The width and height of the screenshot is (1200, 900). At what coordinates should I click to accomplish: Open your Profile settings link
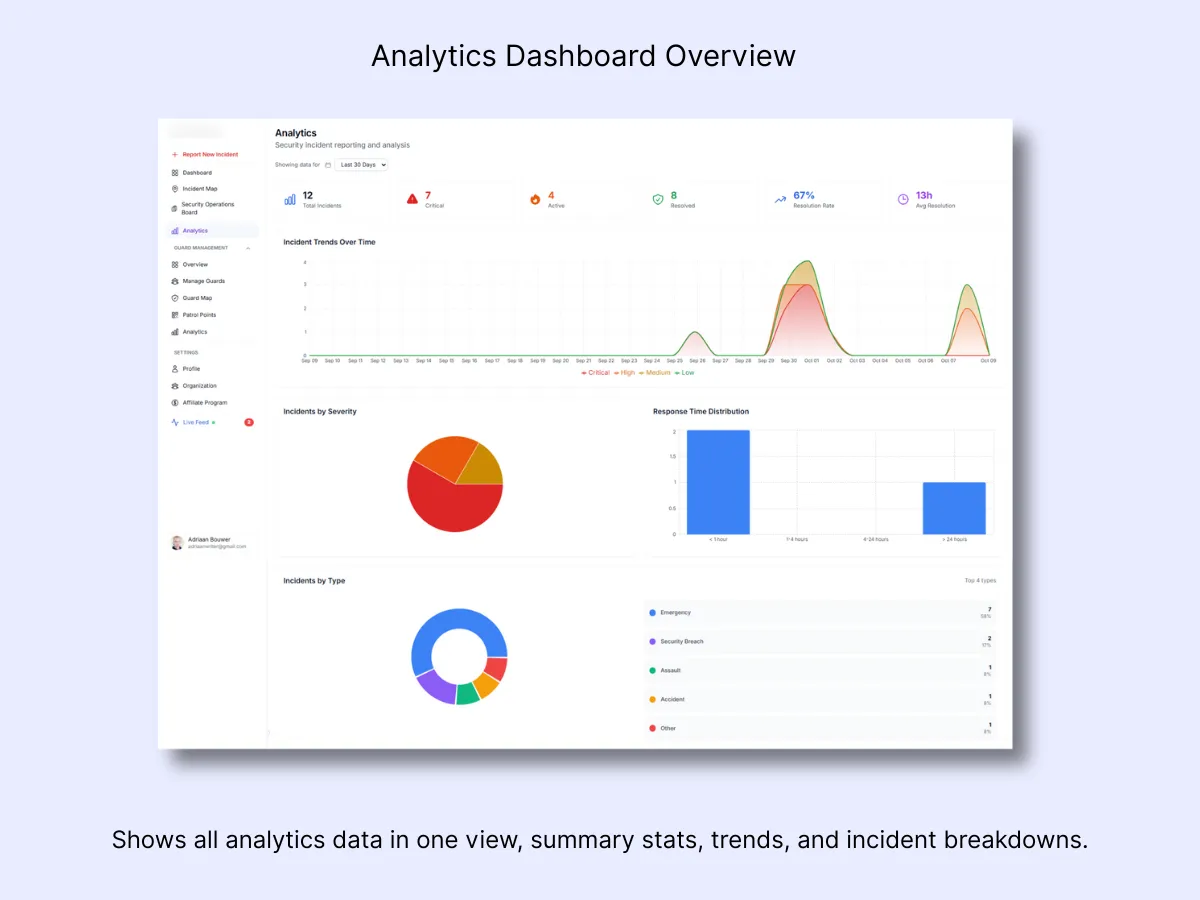click(x=188, y=369)
